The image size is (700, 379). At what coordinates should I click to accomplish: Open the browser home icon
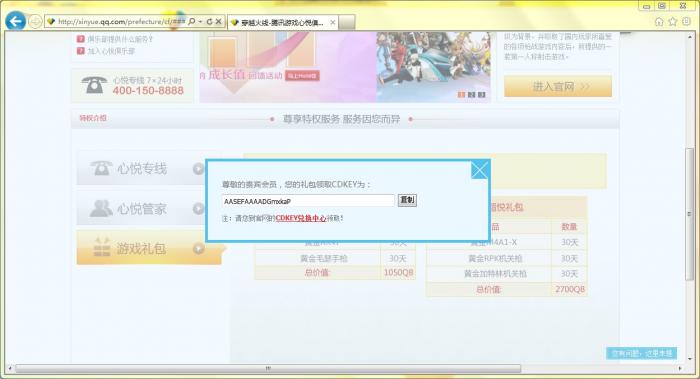coord(659,21)
